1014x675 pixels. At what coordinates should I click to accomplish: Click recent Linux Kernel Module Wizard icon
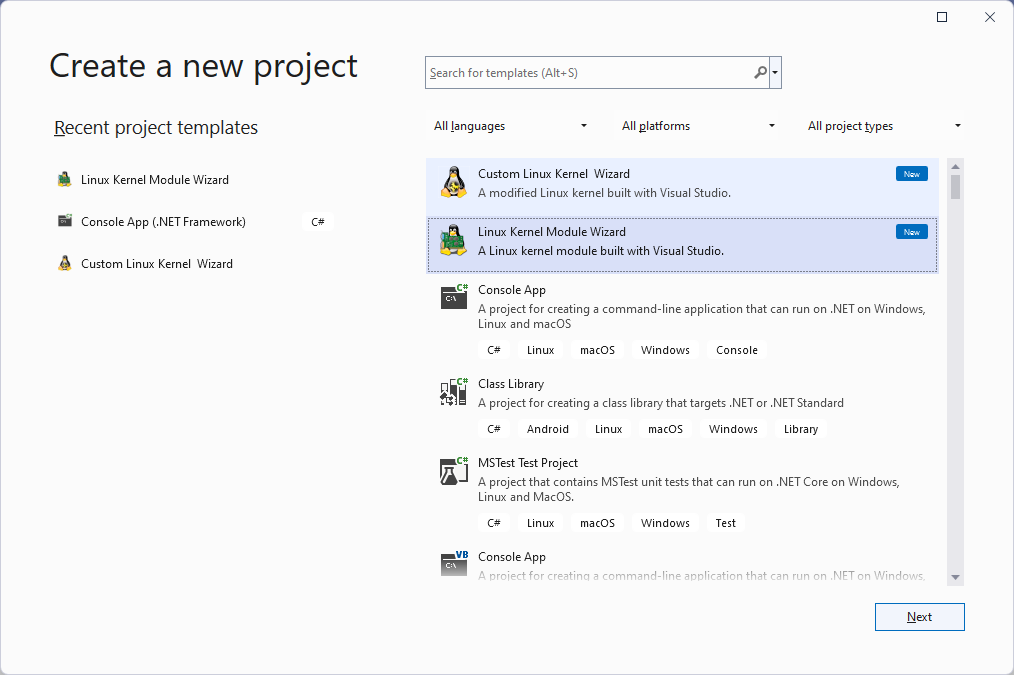pos(65,180)
